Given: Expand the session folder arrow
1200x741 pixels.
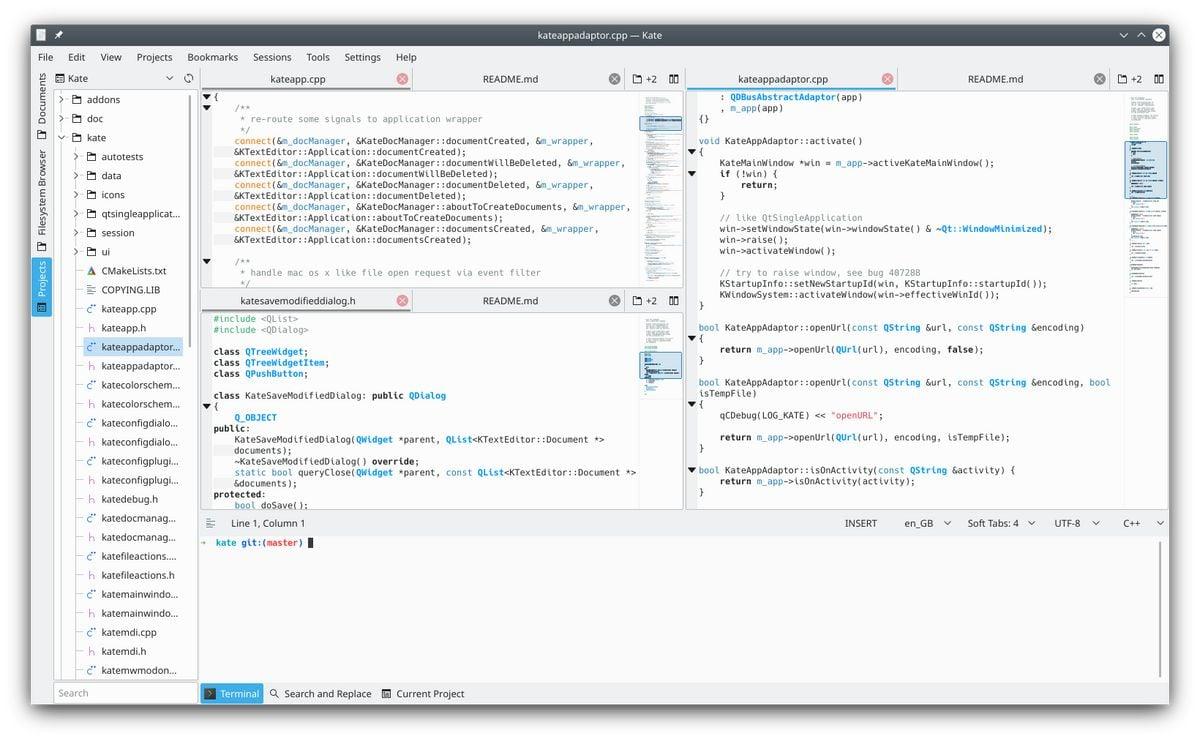Looking at the screenshot, I should click(x=76, y=233).
